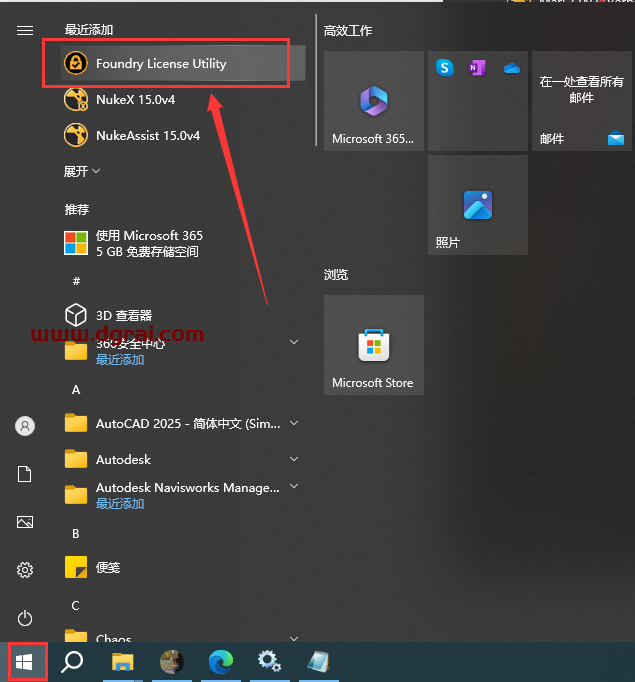Viewport: 635px width, 682px height.
Task: Open the 照片 photos tile
Action: [478, 205]
